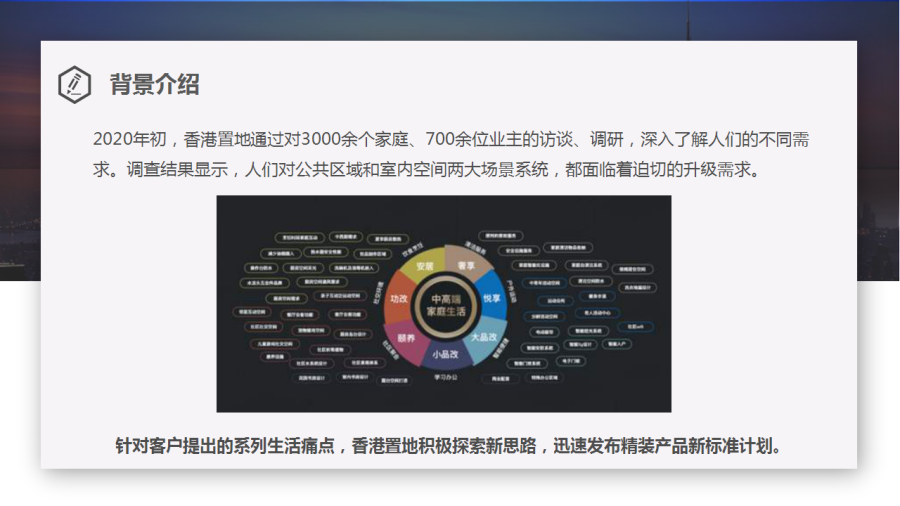Click the second paragraph line starting with 求。调查结果显示
900x506 pixels.
(427, 170)
